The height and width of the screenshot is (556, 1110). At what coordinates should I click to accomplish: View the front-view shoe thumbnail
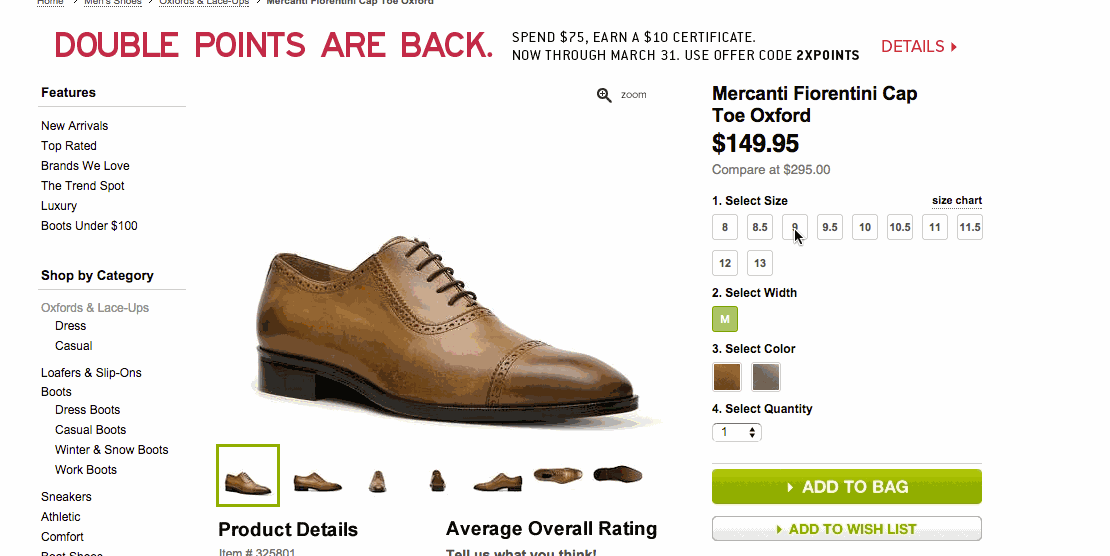click(x=377, y=481)
